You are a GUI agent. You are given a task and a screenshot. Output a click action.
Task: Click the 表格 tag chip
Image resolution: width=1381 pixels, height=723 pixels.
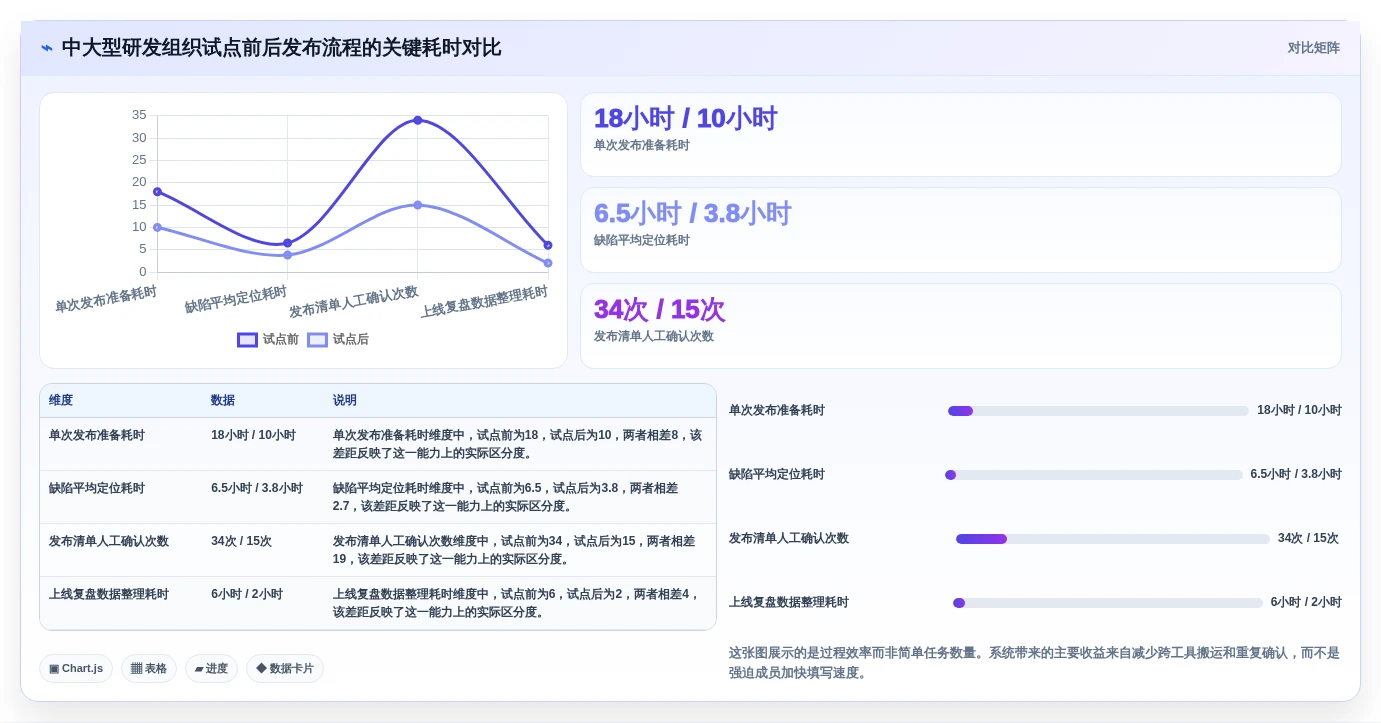(x=149, y=668)
